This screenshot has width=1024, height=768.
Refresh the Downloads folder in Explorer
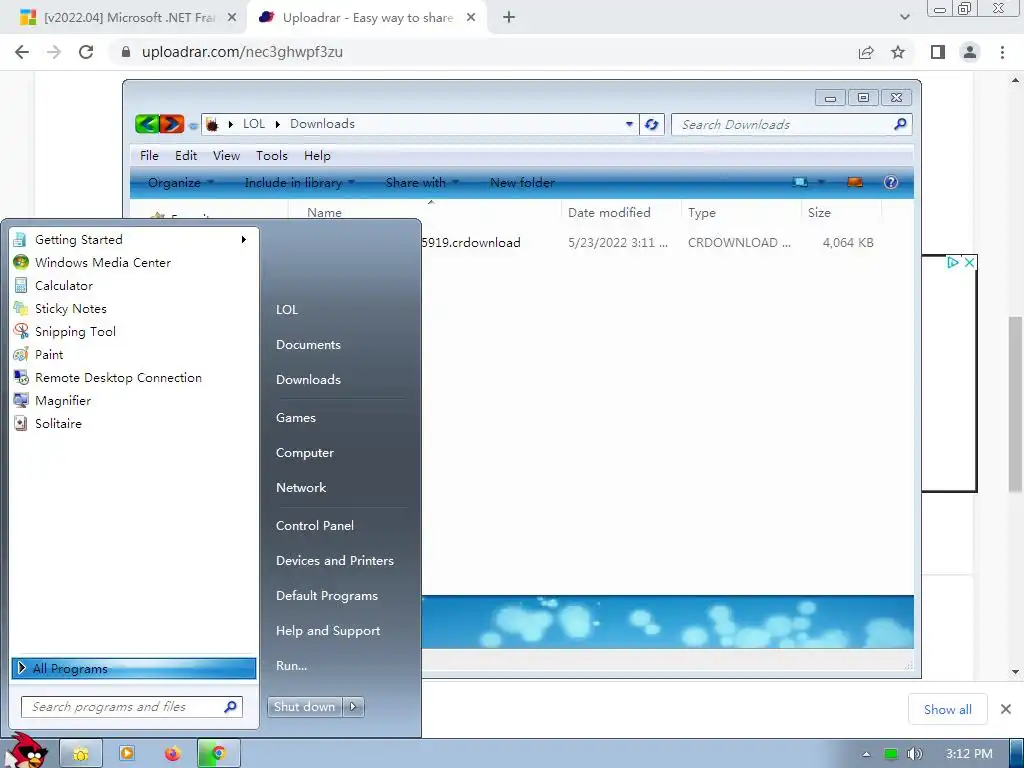[x=652, y=124]
